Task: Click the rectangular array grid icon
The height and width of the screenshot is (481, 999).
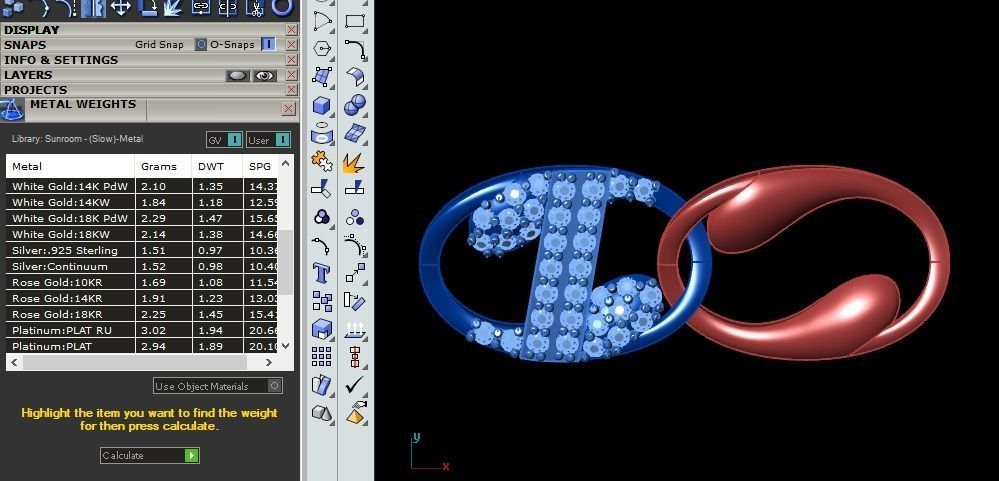Action: 323,356
